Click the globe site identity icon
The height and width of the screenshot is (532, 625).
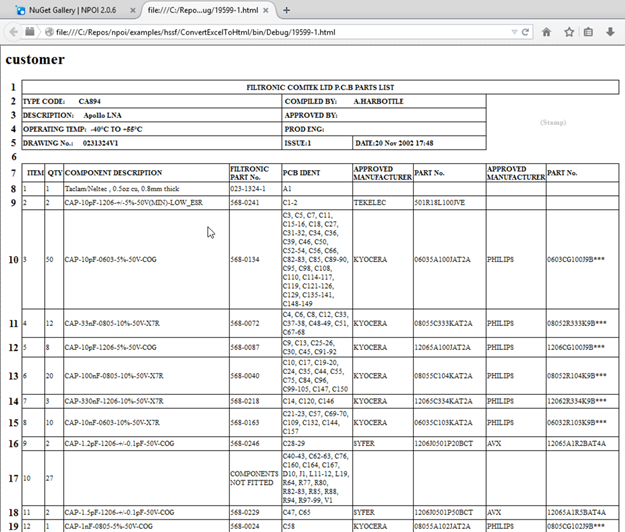click(49, 32)
